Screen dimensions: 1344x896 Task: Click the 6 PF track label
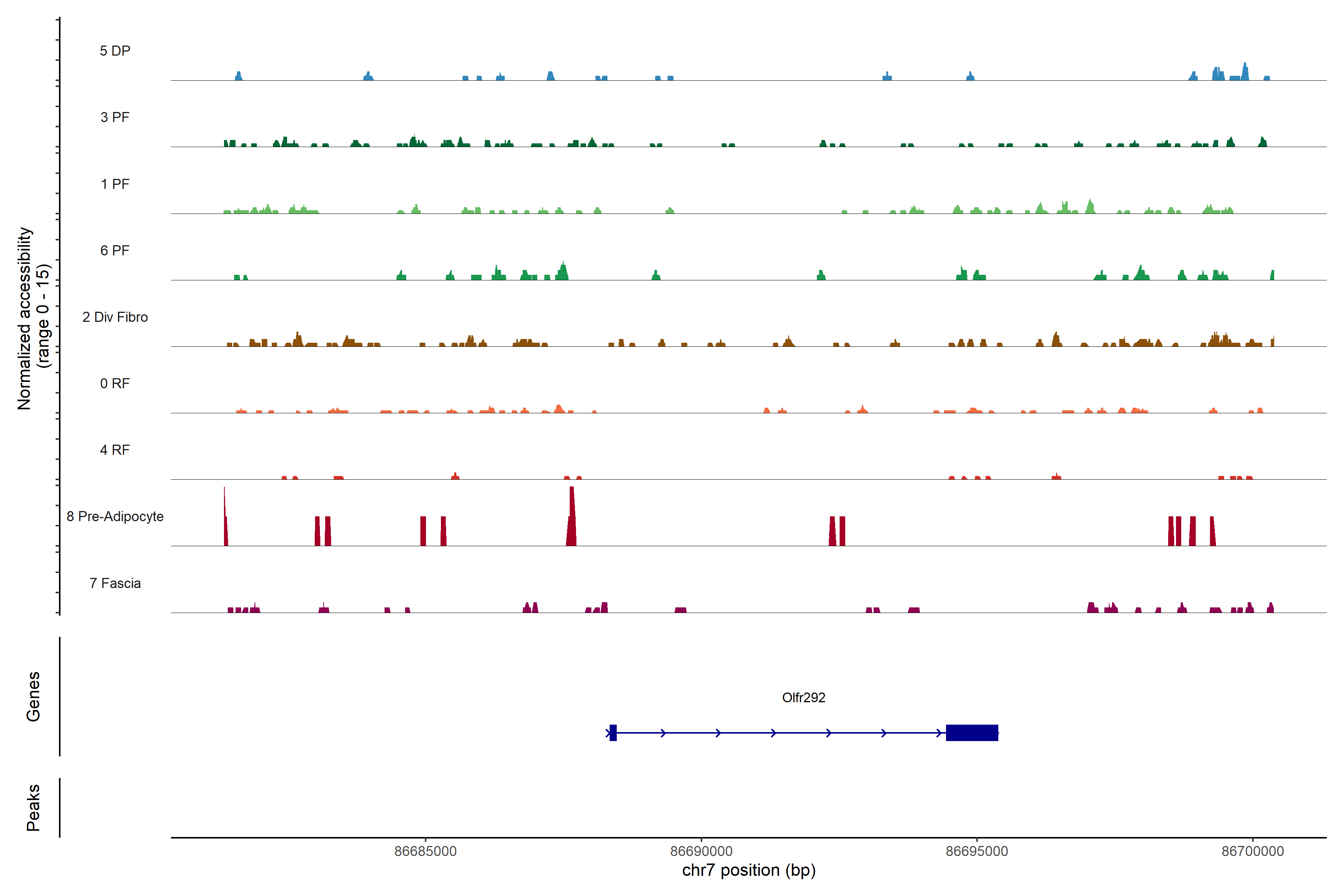[x=115, y=250]
